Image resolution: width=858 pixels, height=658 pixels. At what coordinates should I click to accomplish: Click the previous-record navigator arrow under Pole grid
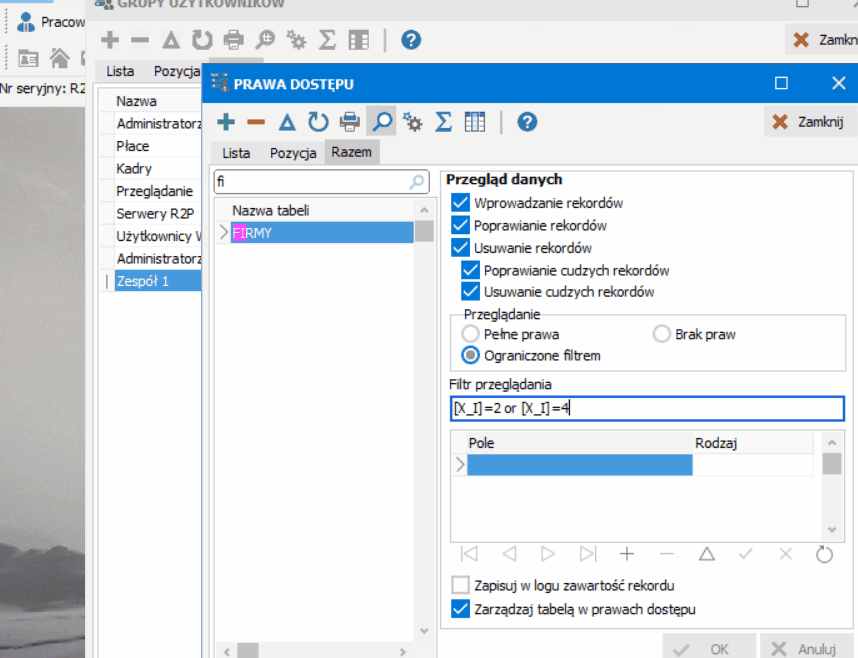click(509, 554)
